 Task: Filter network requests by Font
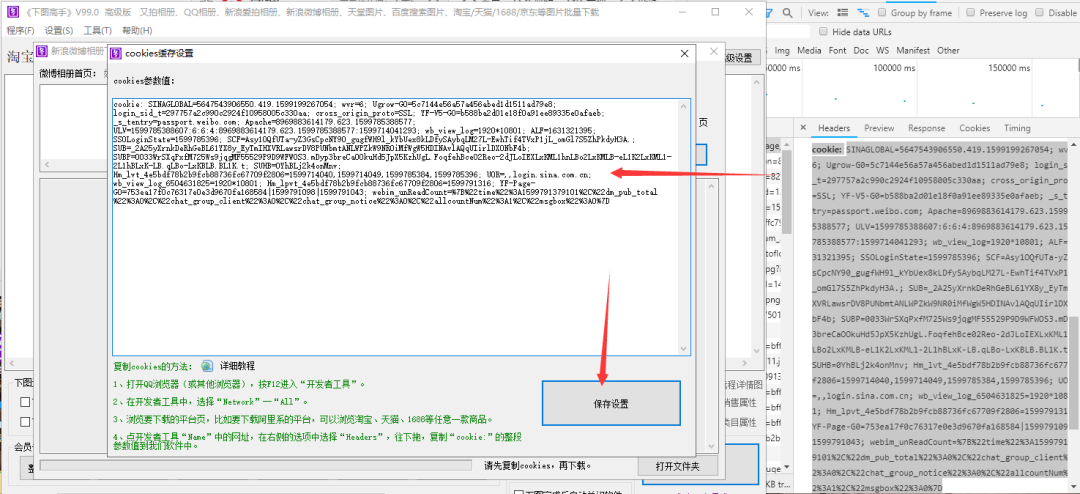click(838, 50)
